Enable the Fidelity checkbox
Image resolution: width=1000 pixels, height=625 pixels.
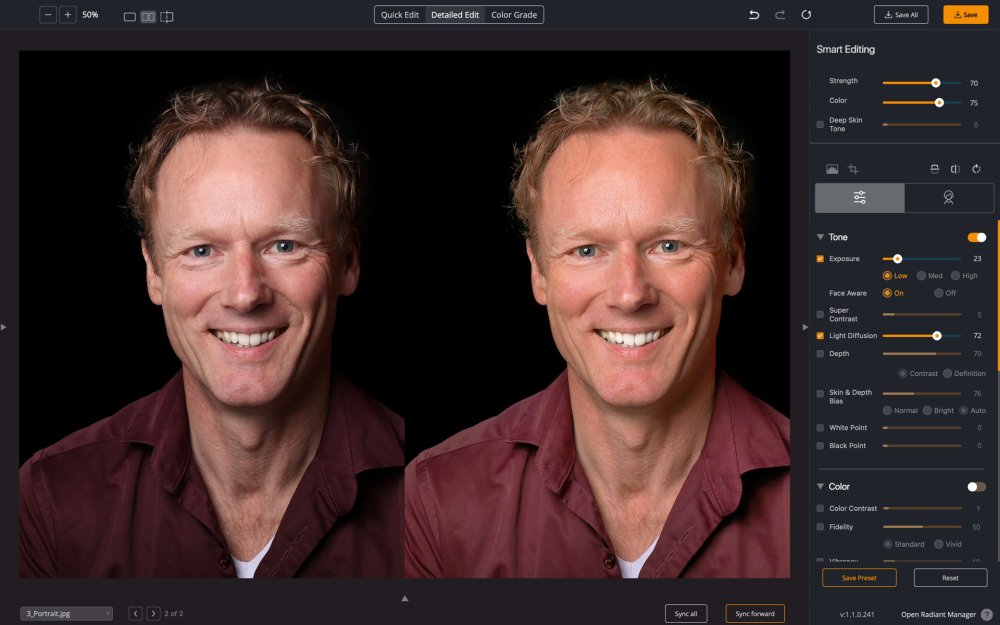[820, 527]
